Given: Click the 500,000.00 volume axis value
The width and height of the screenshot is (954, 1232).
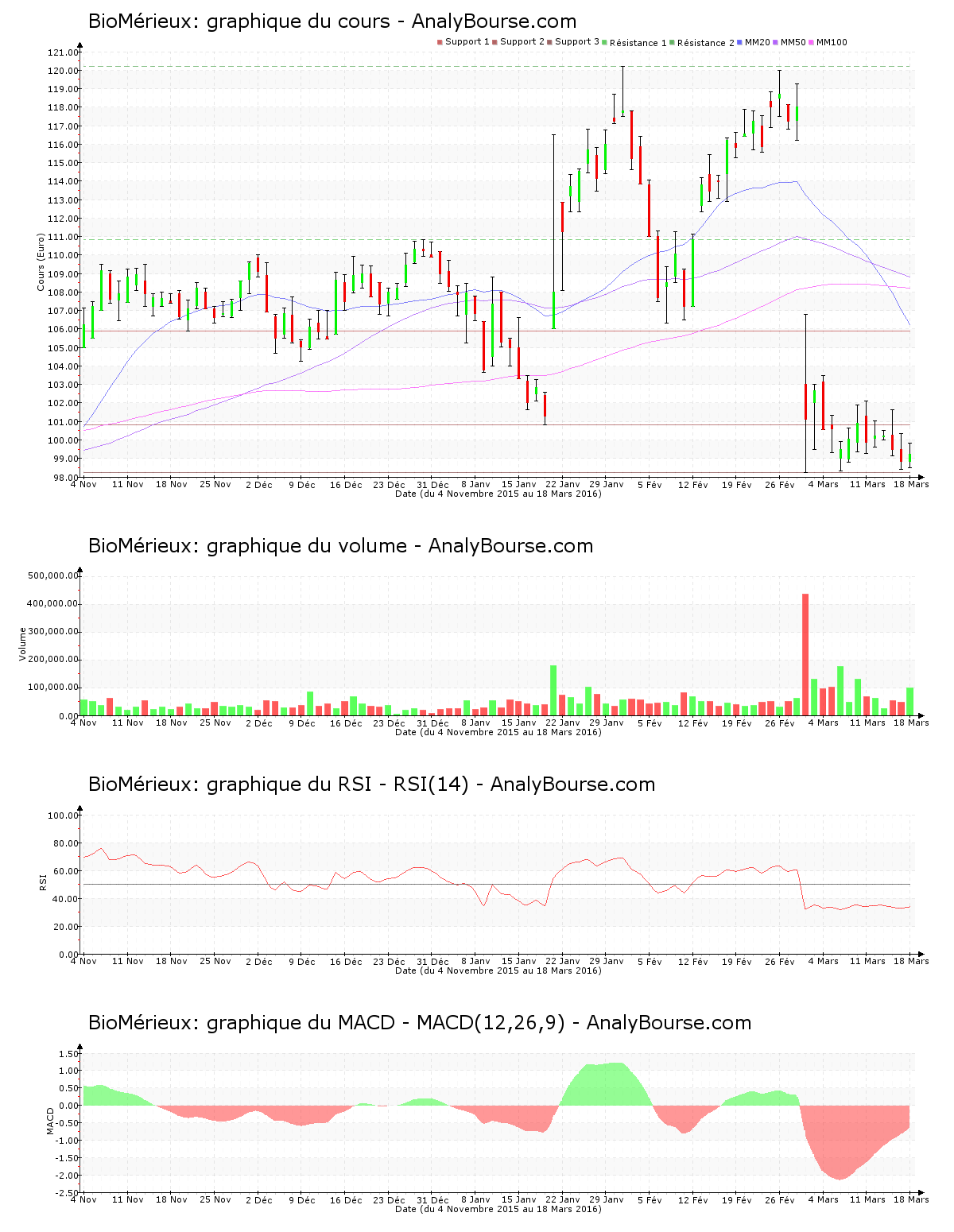Looking at the screenshot, I should click(x=52, y=576).
